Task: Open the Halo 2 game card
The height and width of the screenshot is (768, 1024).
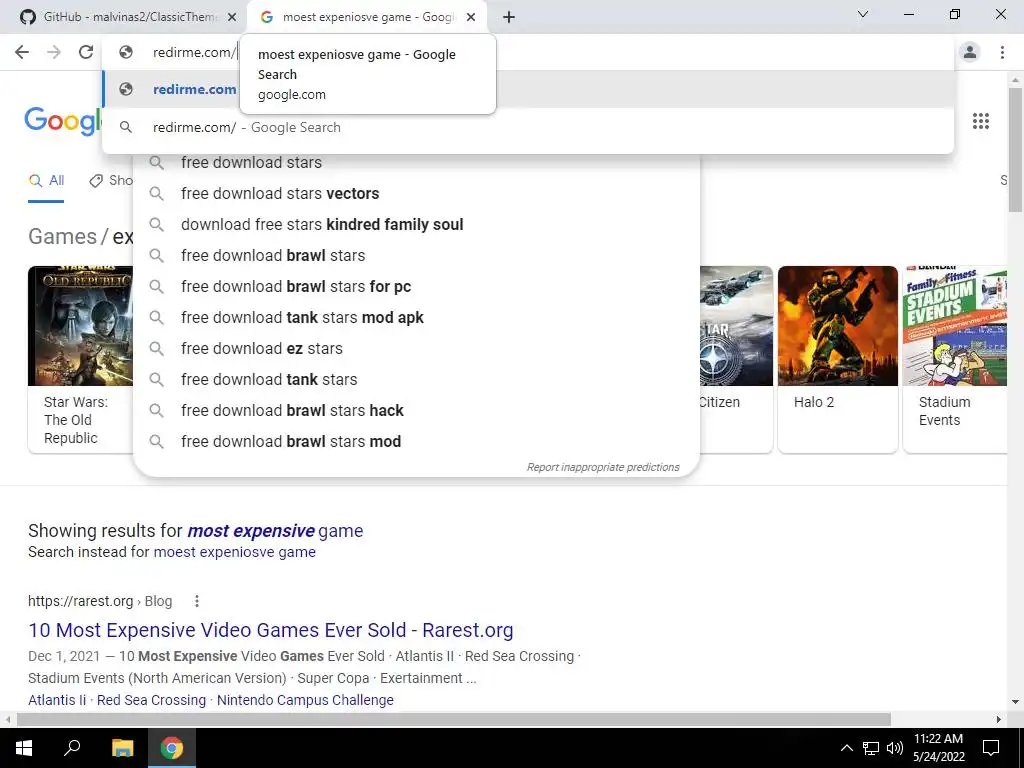Action: click(838, 359)
